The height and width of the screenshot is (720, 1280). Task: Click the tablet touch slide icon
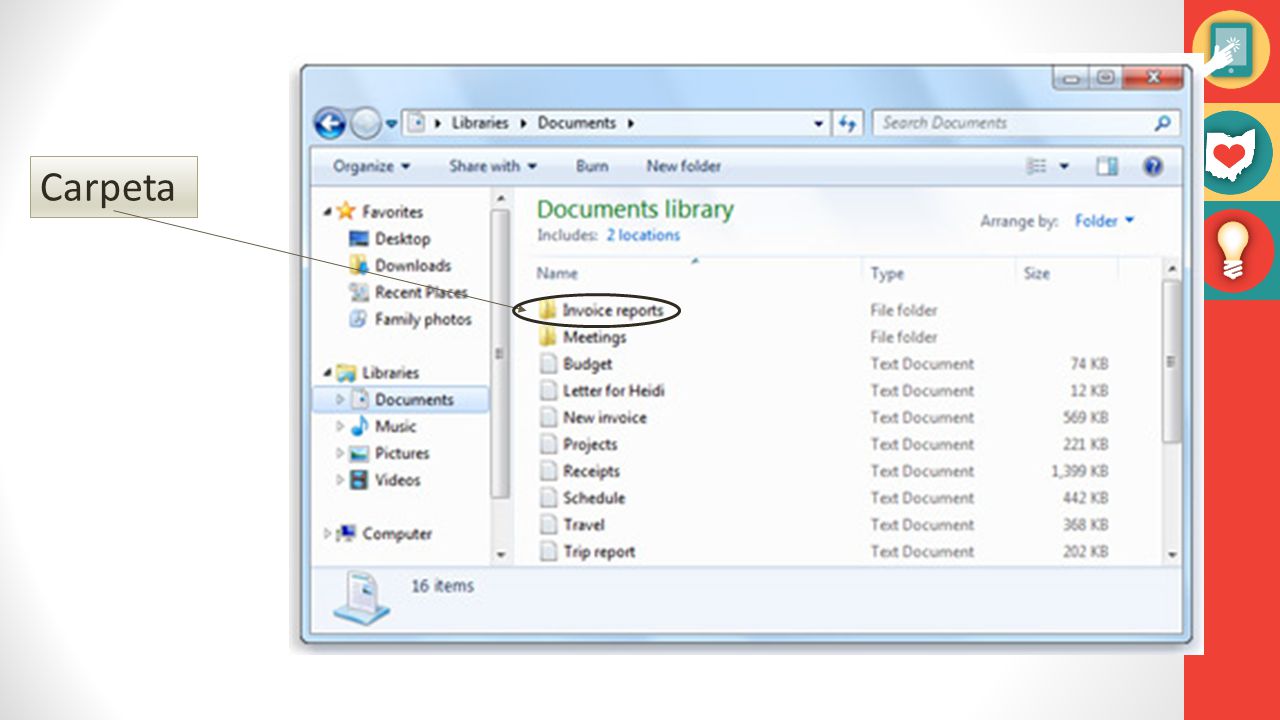click(x=1231, y=49)
